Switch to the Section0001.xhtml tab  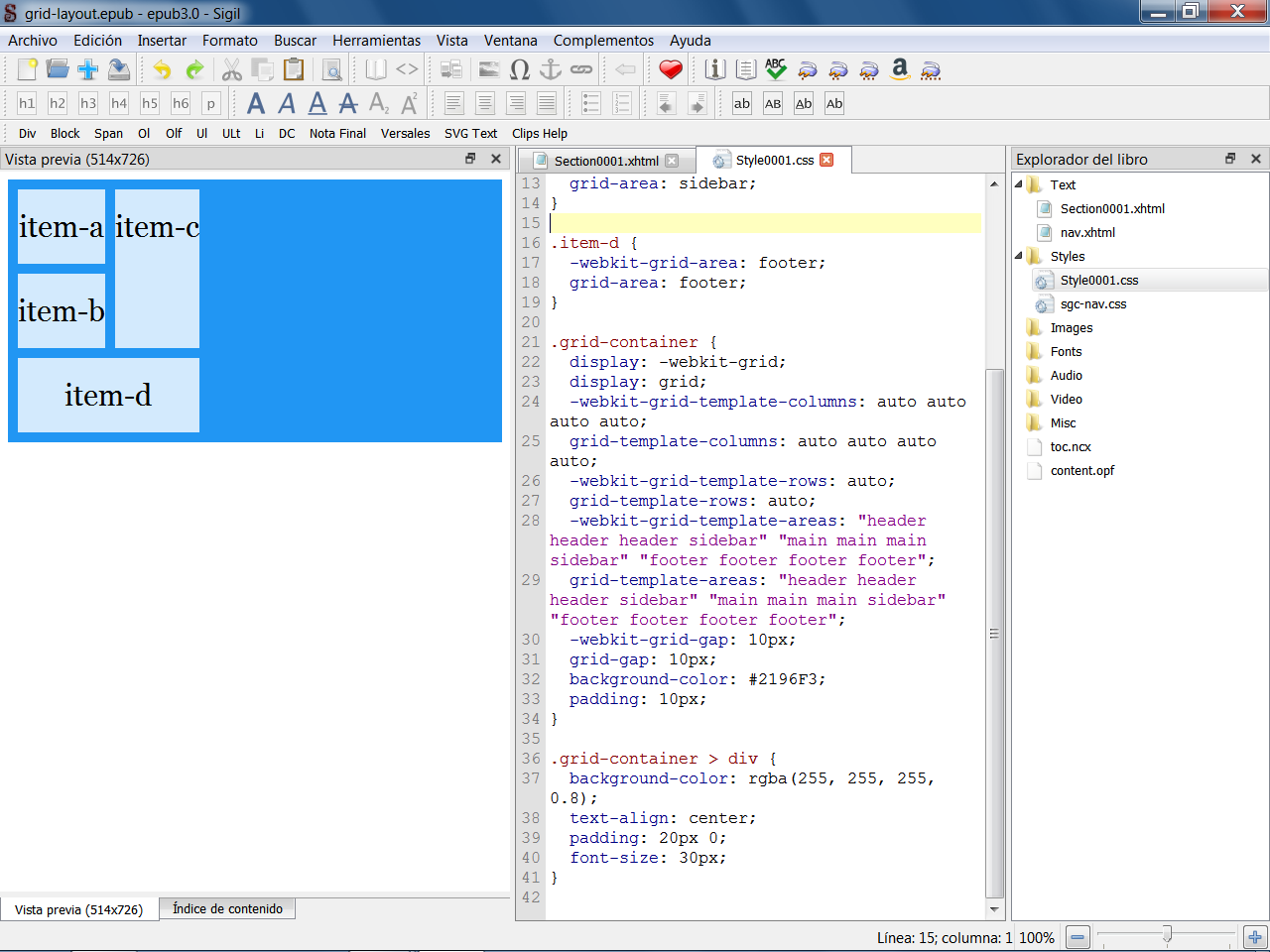coord(605,161)
